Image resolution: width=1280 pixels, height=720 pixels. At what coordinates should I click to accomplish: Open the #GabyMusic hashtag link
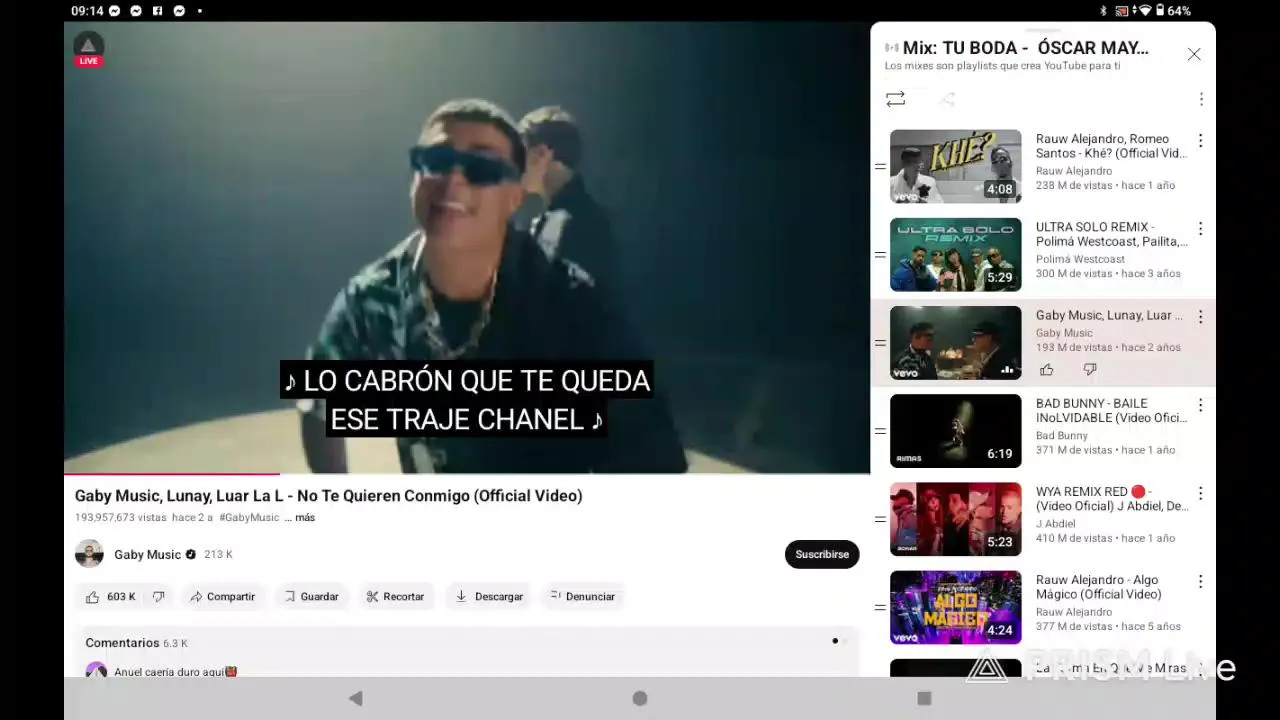point(249,518)
